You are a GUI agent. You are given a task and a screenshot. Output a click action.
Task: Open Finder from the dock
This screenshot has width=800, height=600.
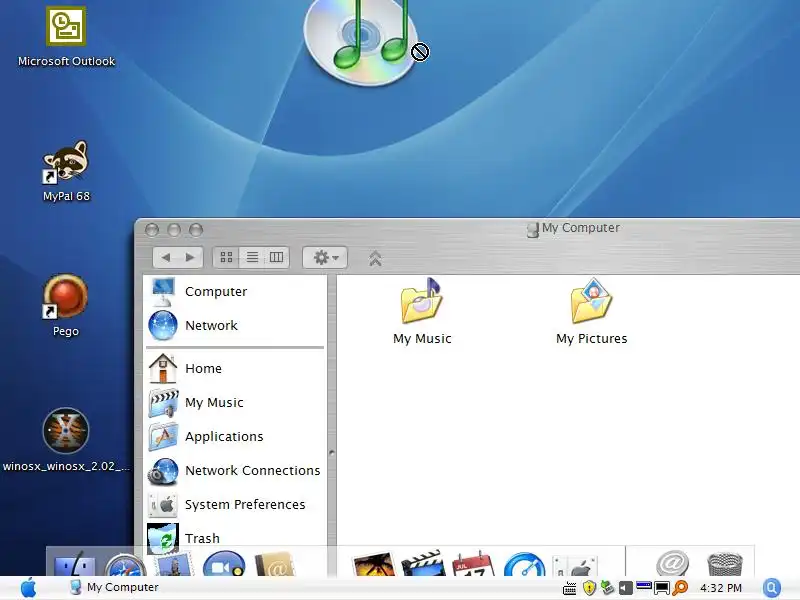pos(74,564)
